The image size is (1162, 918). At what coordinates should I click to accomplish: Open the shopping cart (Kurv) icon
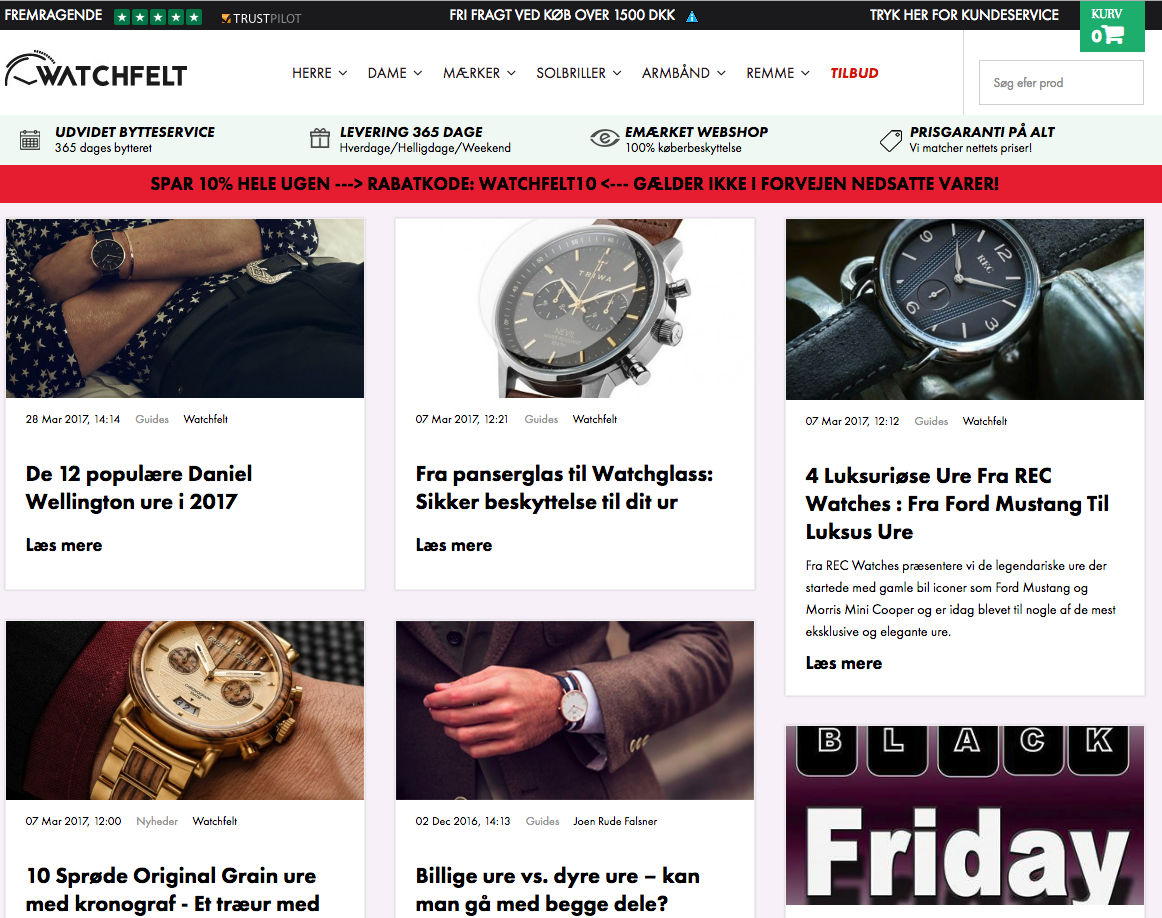1112,27
